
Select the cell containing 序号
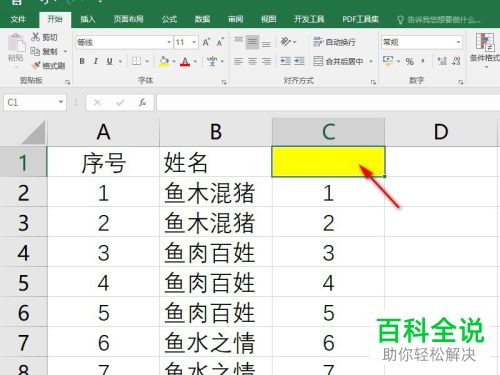(x=103, y=162)
